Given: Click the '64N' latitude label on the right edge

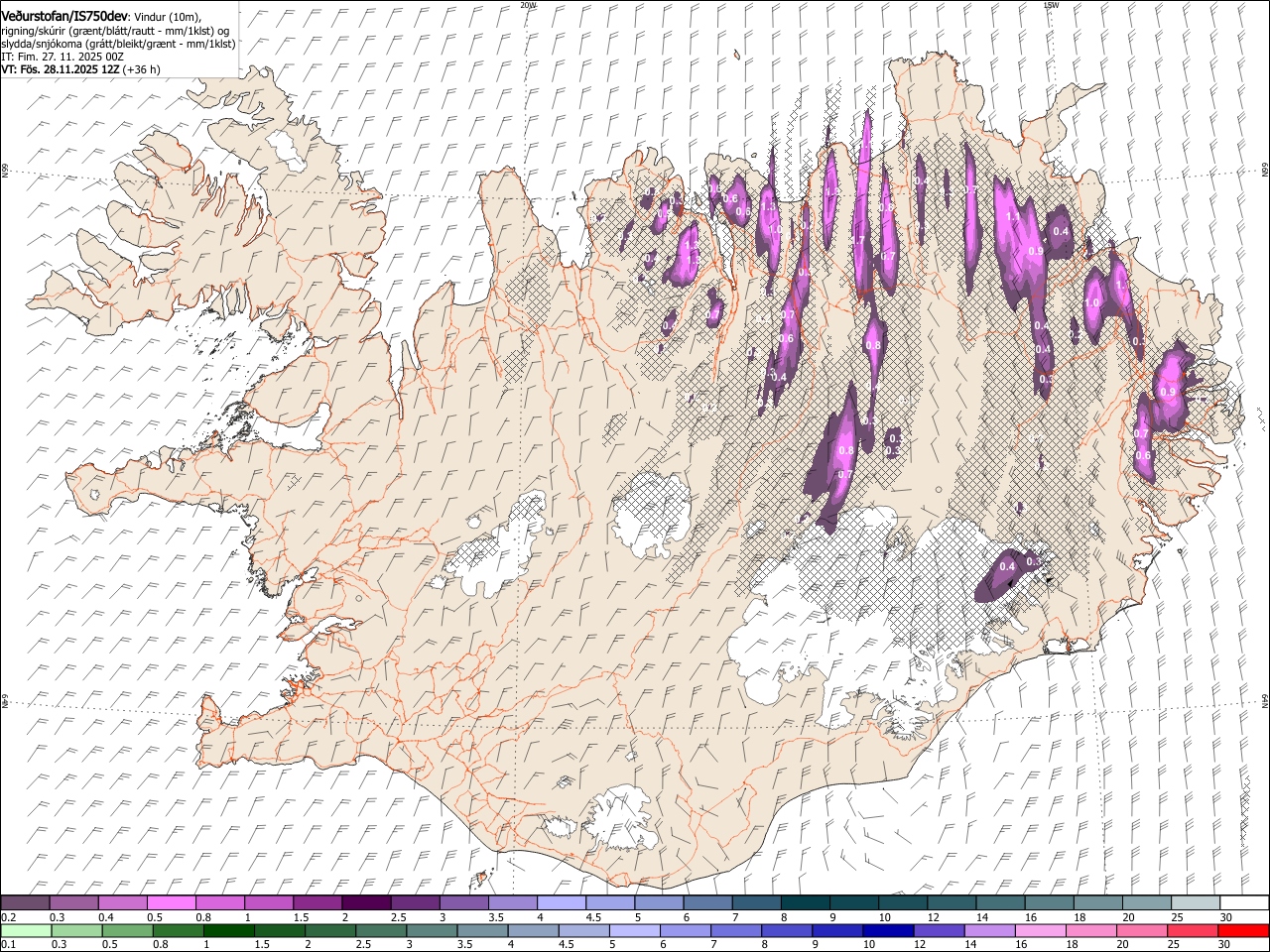Looking at the screenshot, I should click(1264, 700).
